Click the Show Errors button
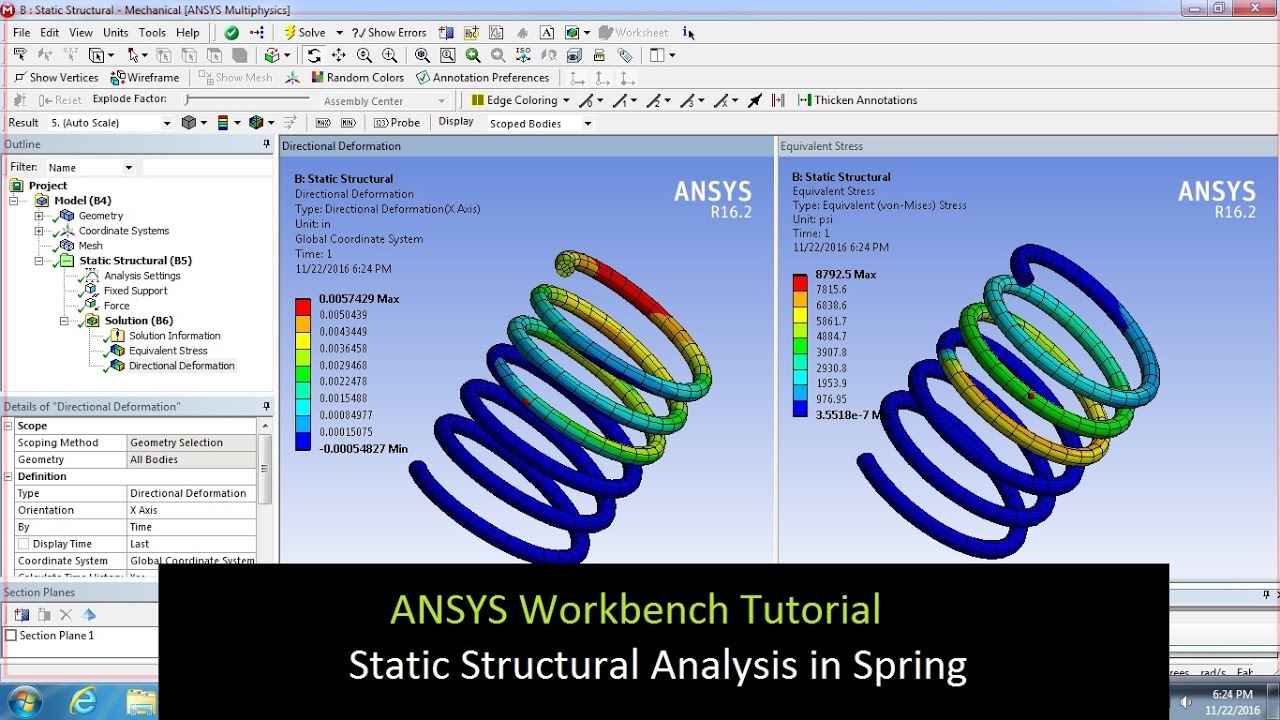This screenshot has height=720, width=1280. tap(389, 32)
